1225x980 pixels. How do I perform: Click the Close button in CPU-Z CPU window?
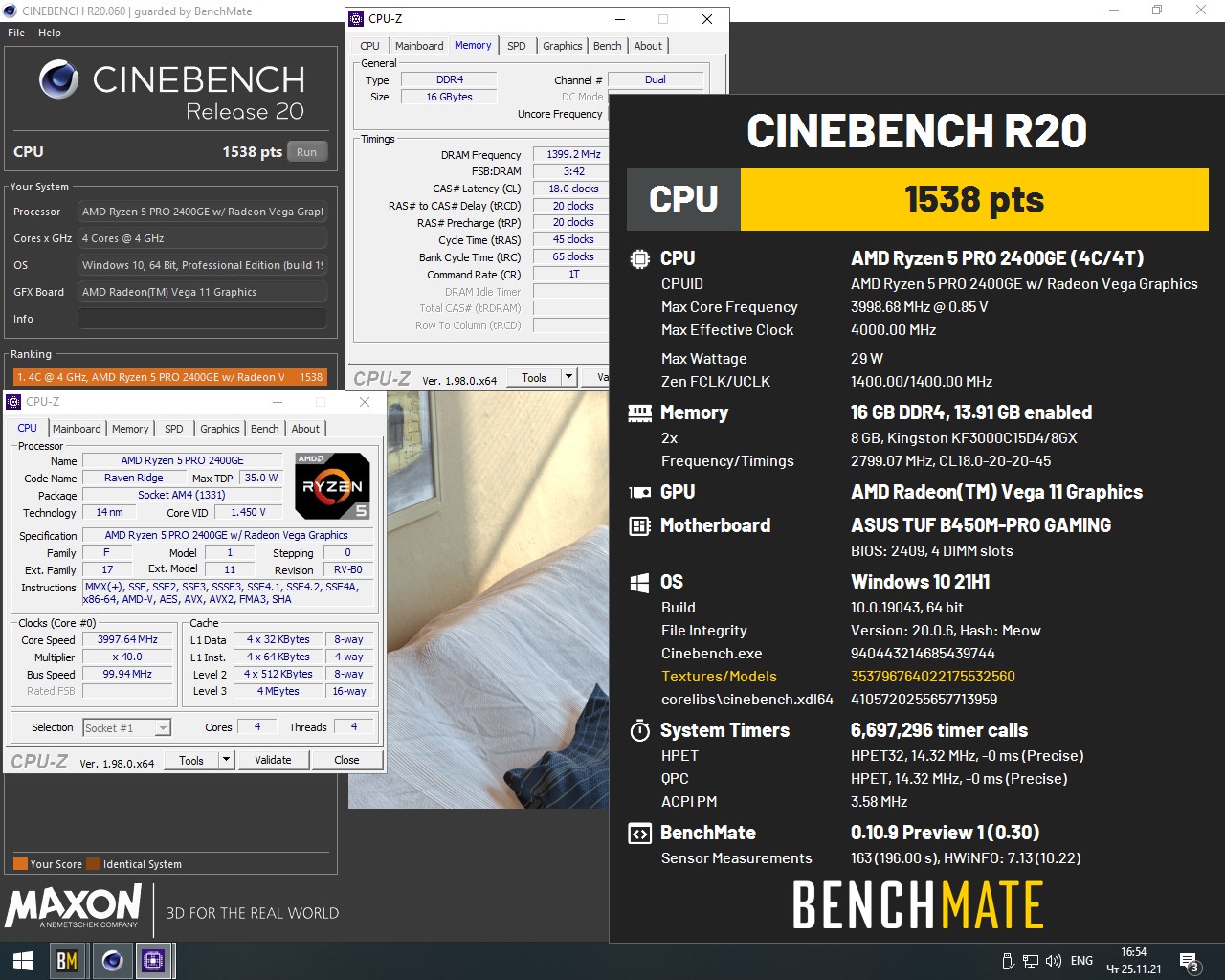point(346,761)
